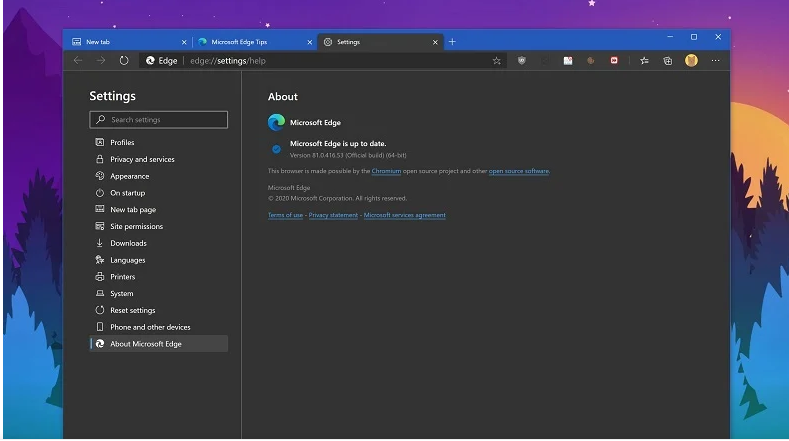
Task: Close the New tab tab
Action: click(x=184, y=42)
